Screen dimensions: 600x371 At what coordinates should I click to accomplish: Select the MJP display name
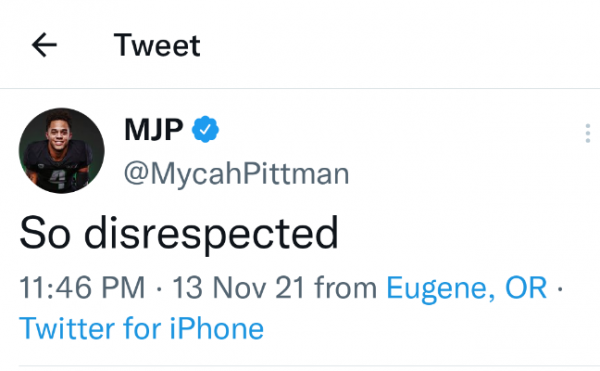coord(154,130)
